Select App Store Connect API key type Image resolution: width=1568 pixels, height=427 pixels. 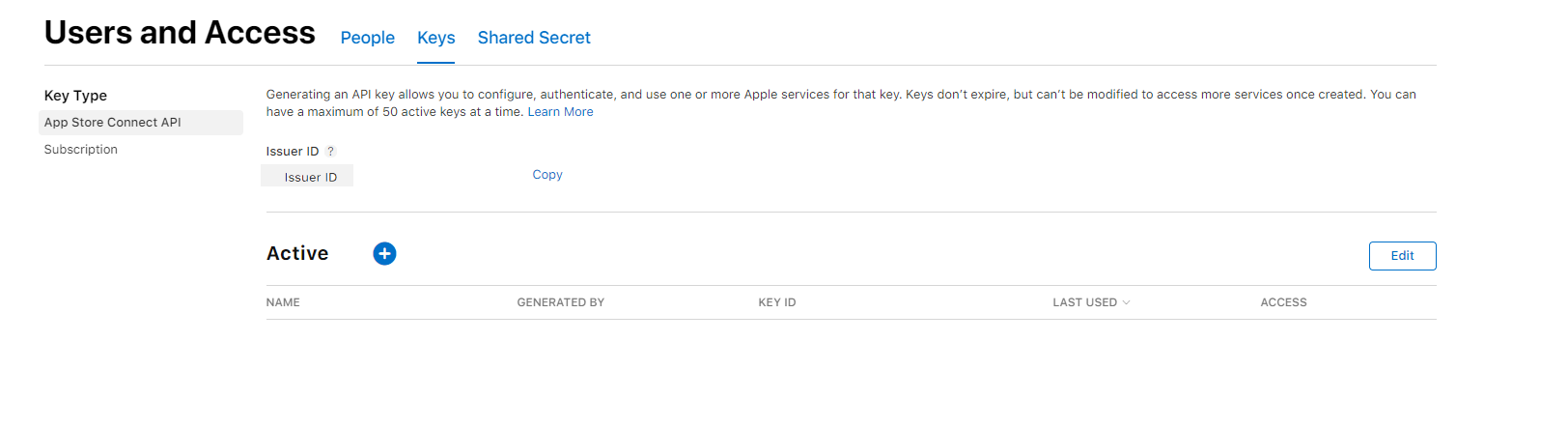[x=113, y=123]
